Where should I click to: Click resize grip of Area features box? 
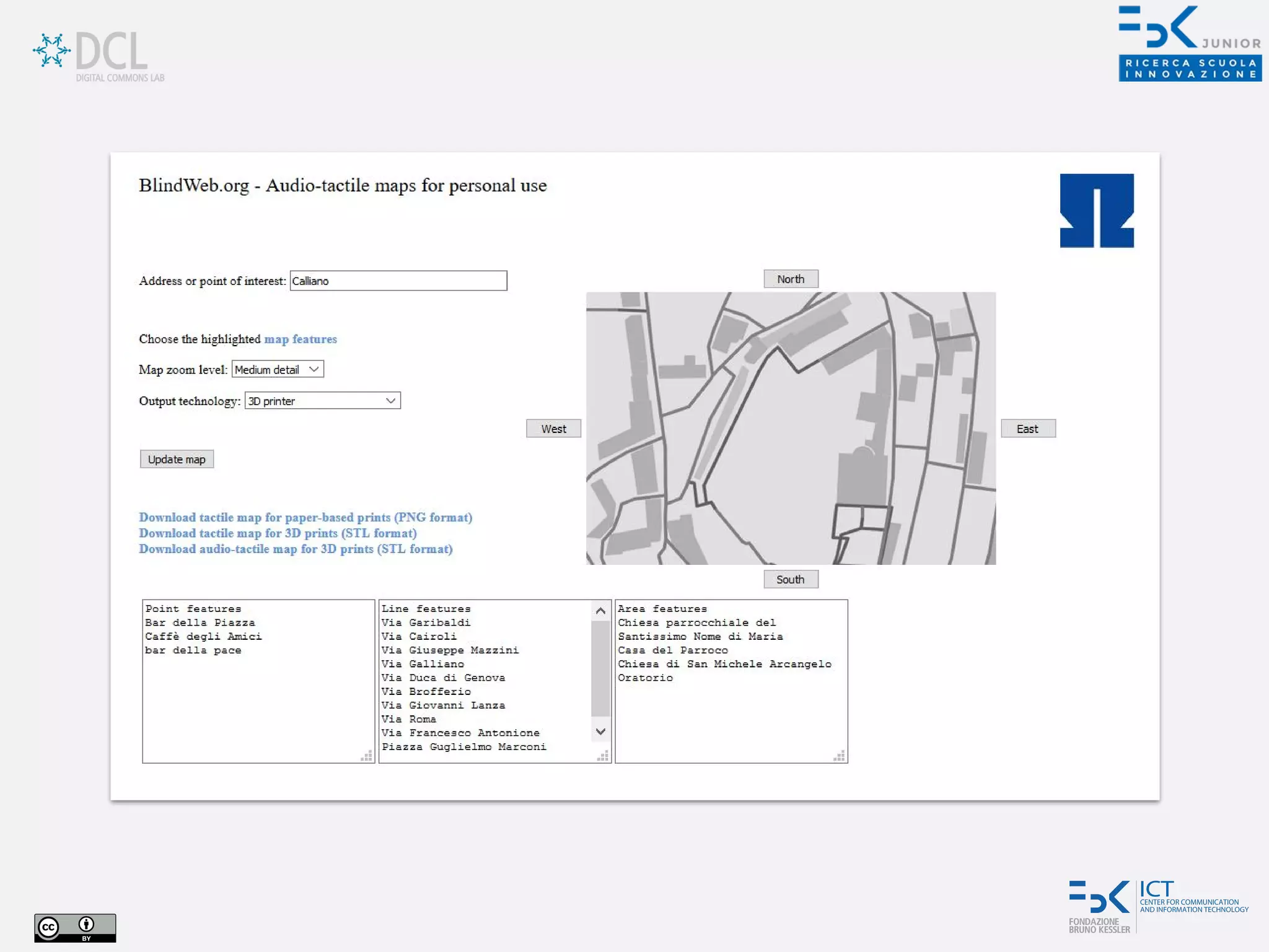(840, 756)
